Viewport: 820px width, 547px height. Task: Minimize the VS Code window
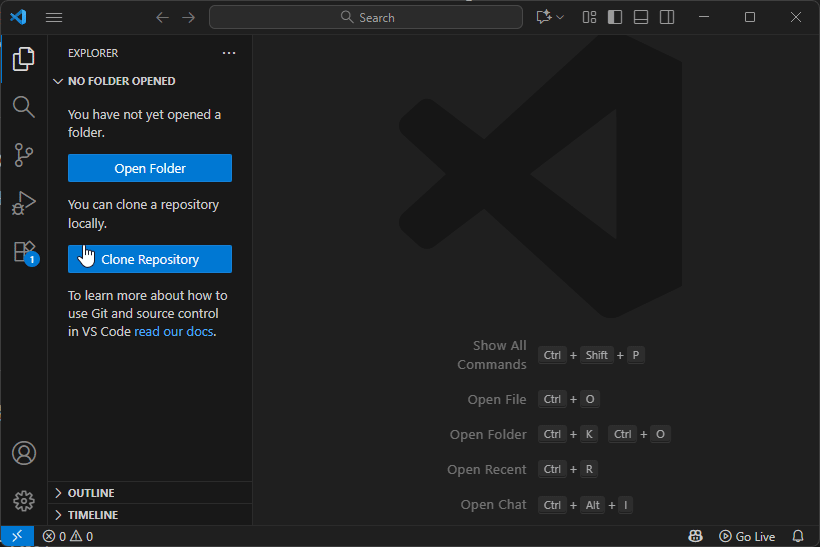coord(704,17)
